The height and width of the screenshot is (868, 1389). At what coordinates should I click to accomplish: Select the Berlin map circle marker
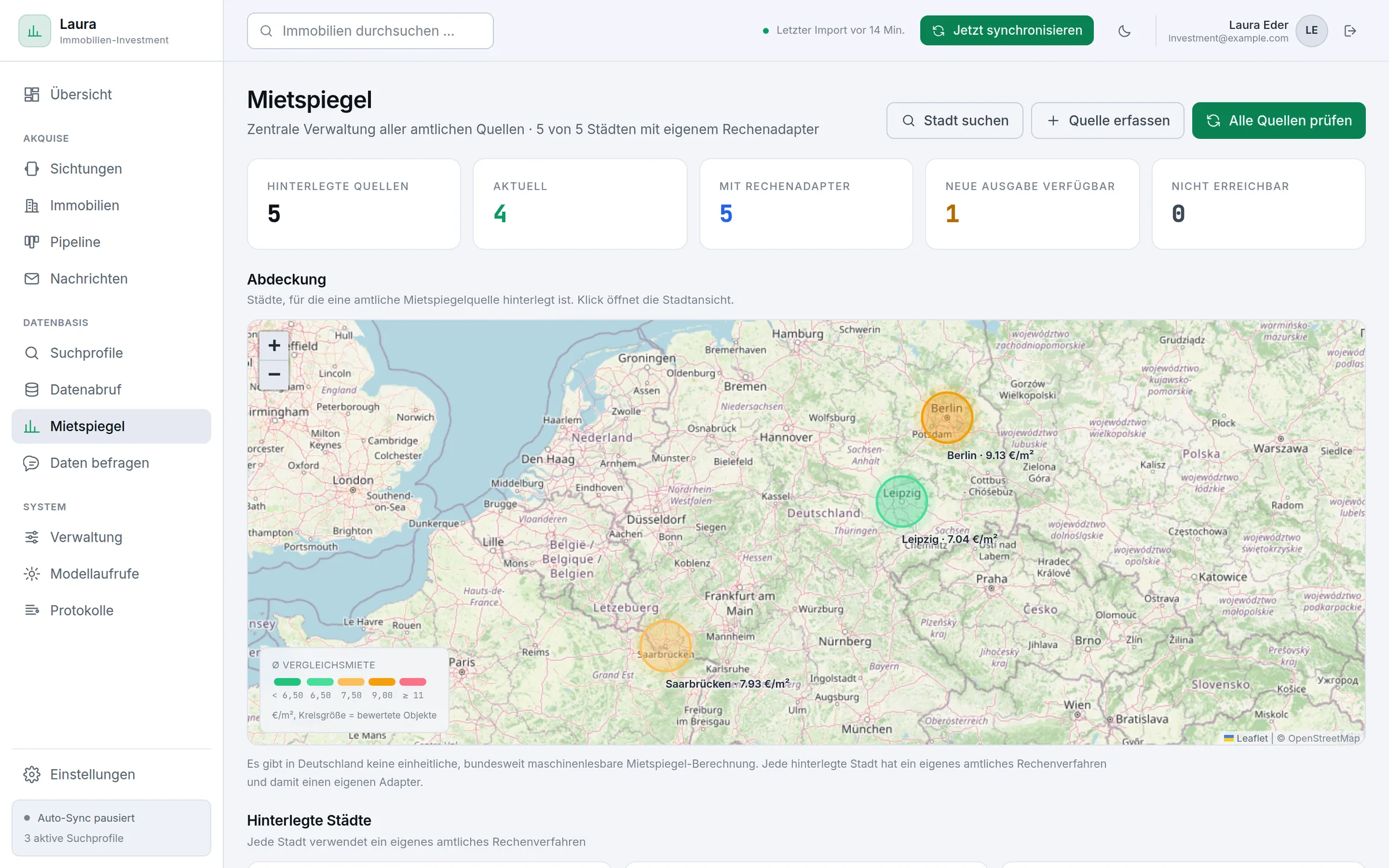[947, 418]
